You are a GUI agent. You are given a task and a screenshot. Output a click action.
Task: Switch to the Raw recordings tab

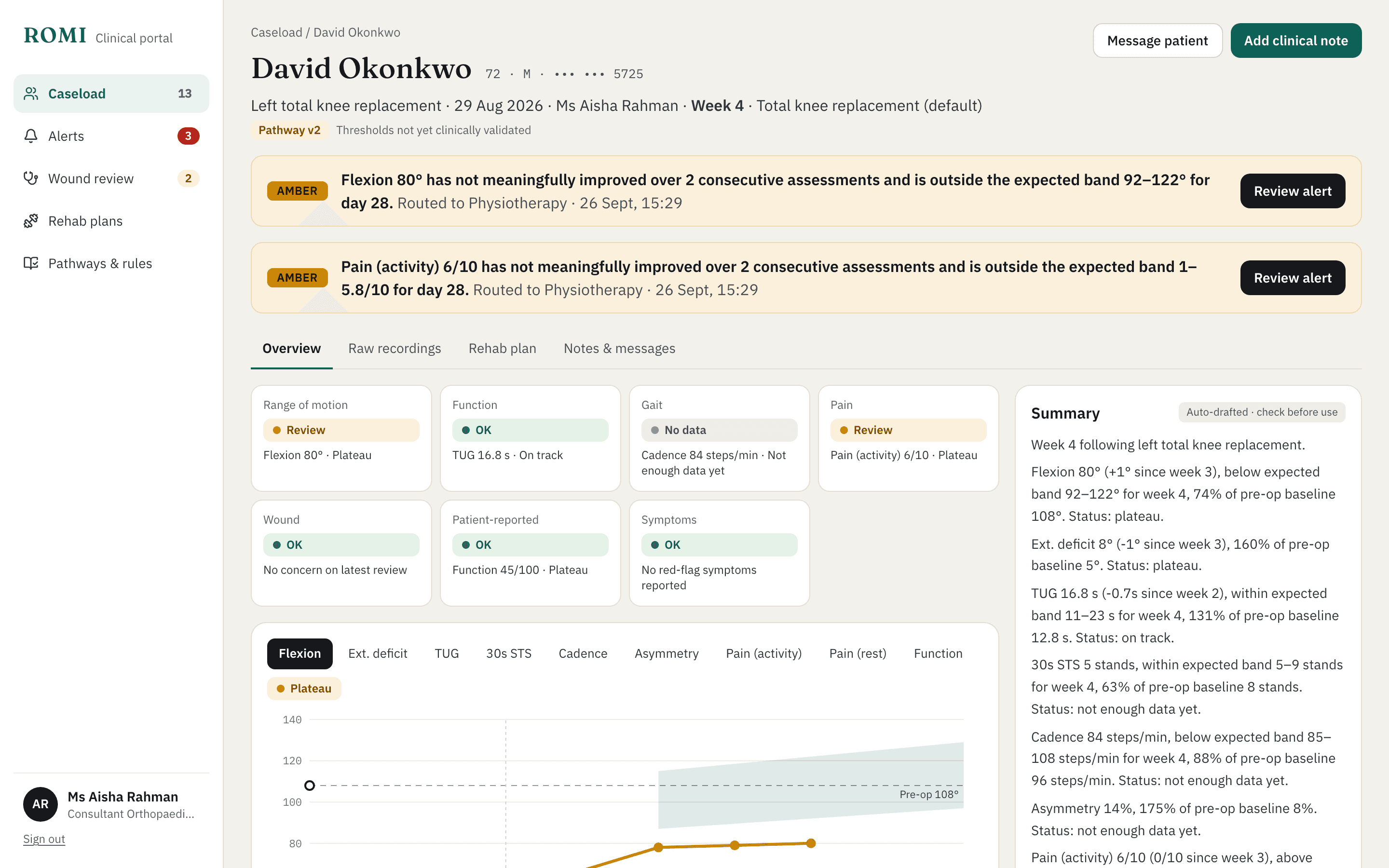tap(395, 349)
